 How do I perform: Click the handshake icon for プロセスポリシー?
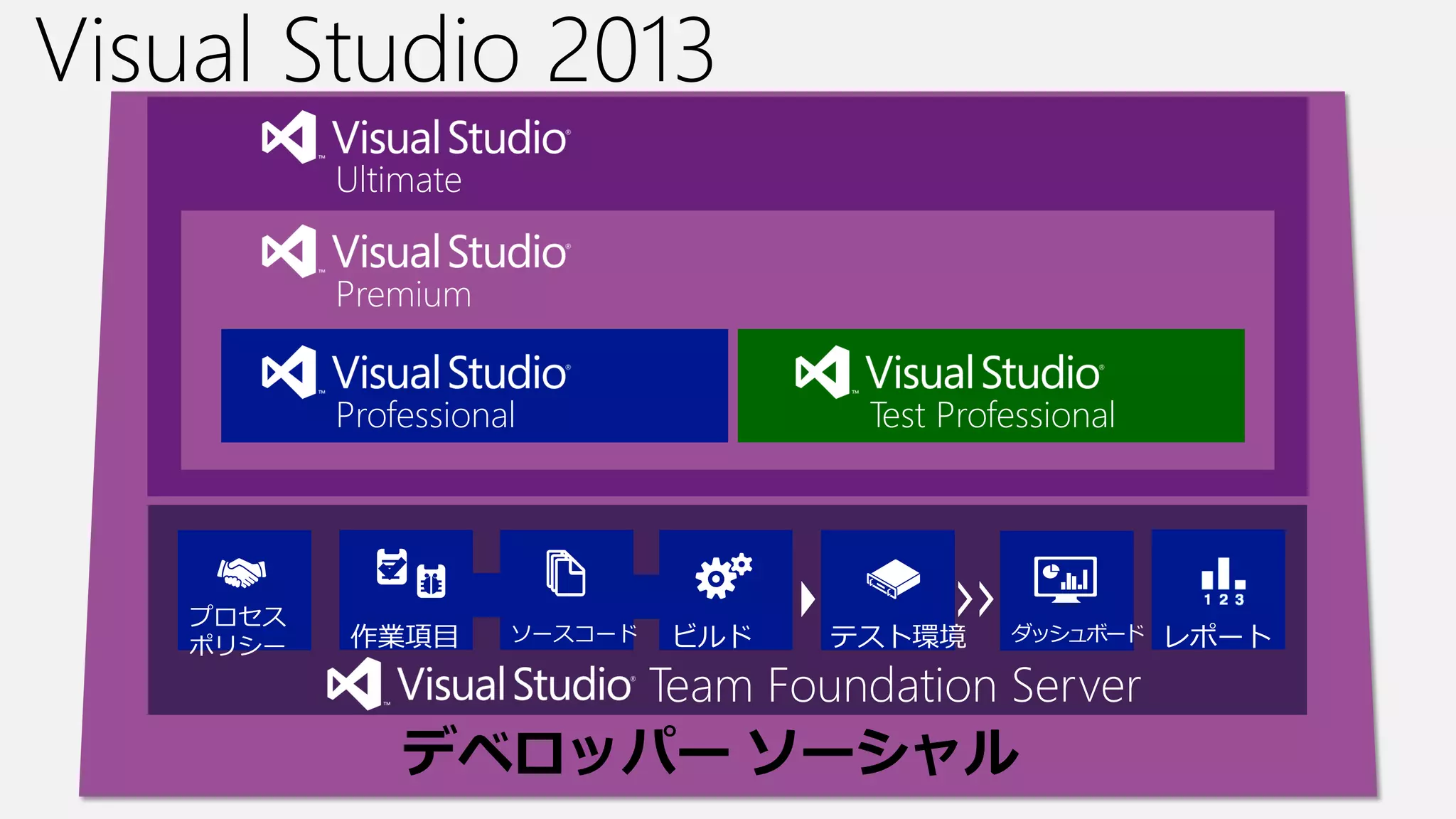click(x=242, y=572)
